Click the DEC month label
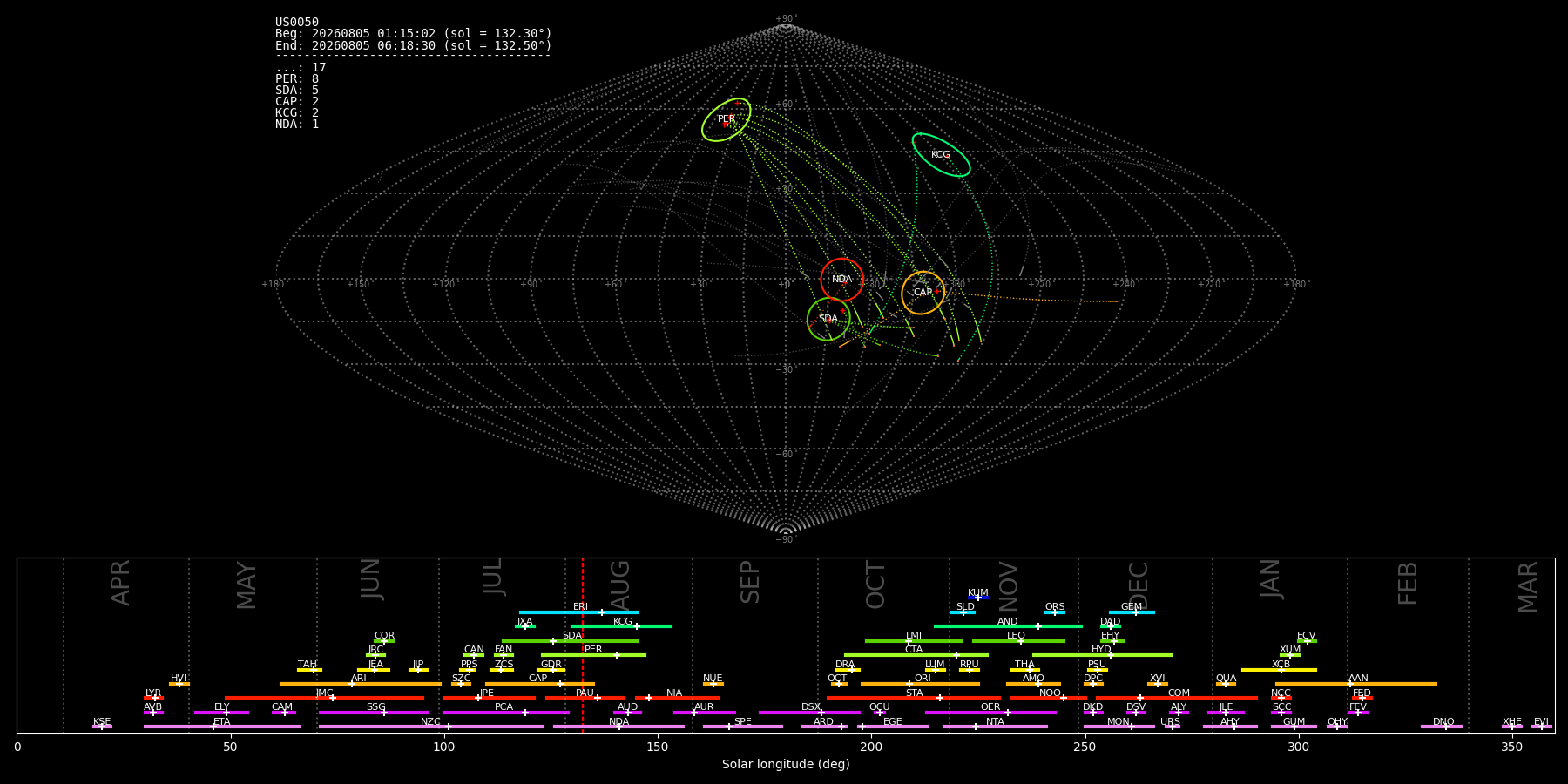Image resolution: width=1568 pixels, height=784 pixels. (1139, 585)
